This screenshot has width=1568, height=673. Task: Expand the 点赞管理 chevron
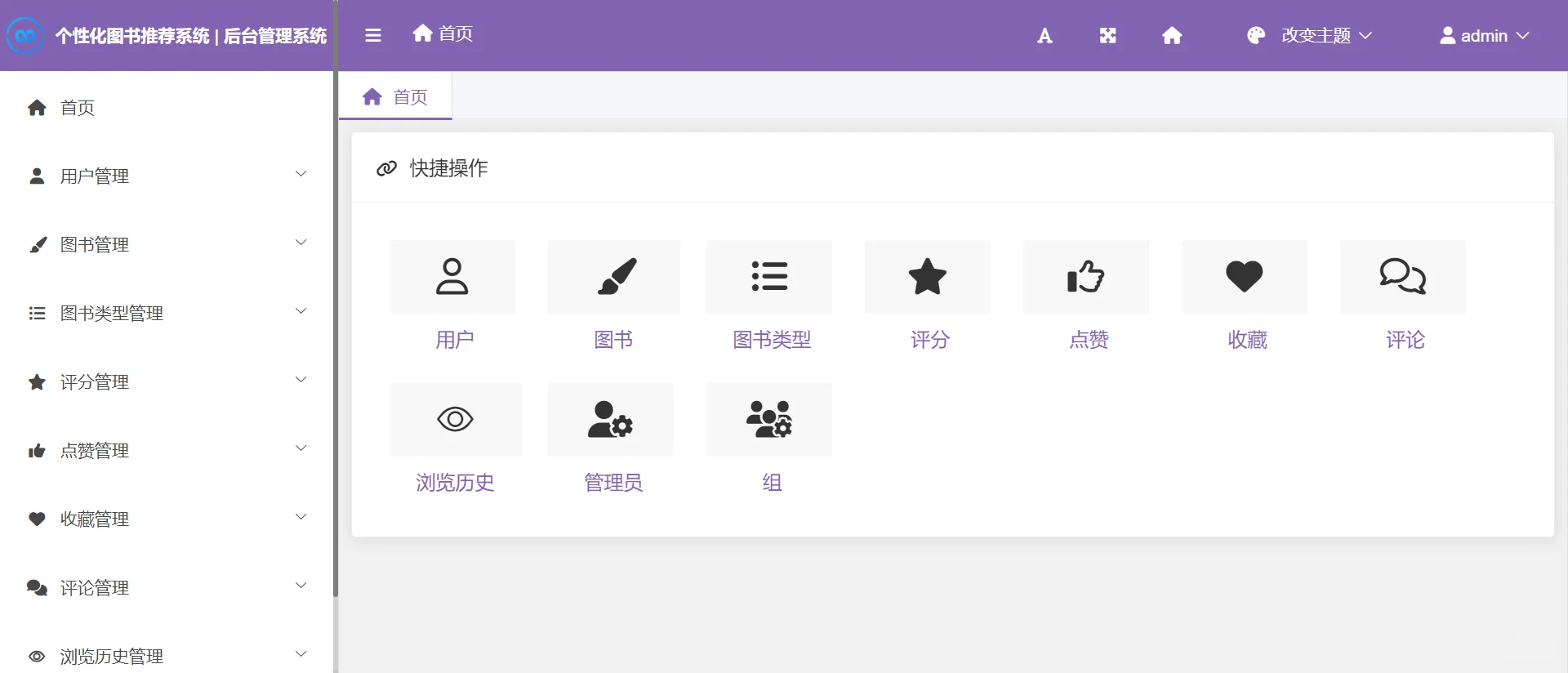point(301,448)
